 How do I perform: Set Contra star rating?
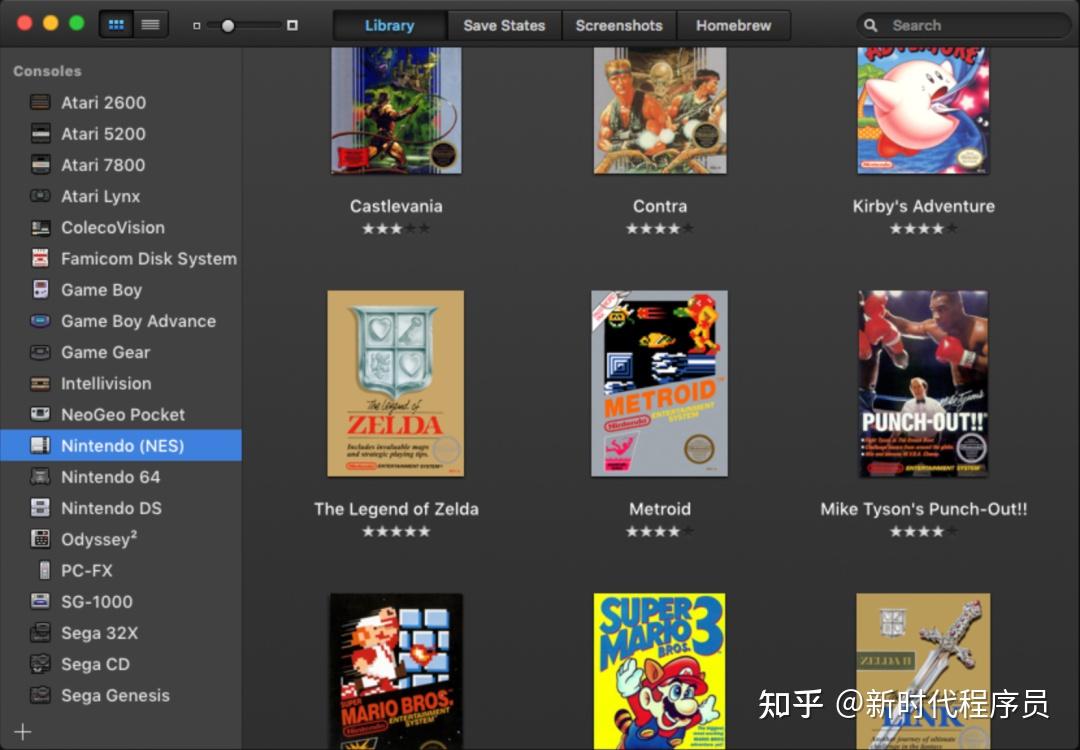click(660, 228)
